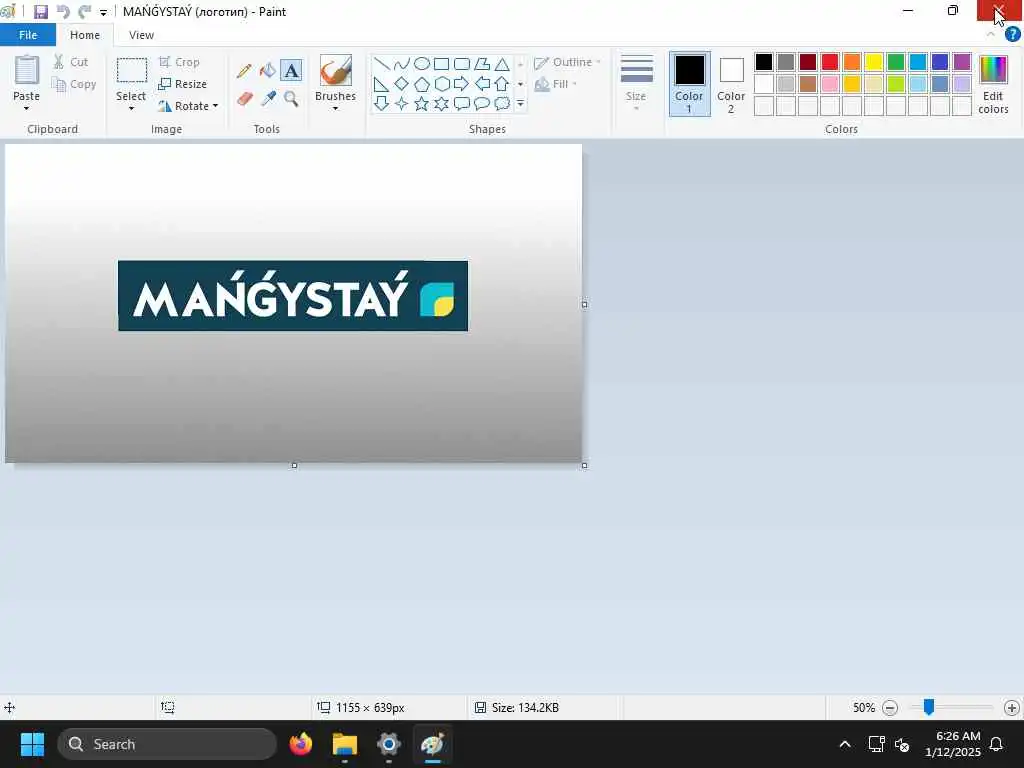Image resolution: width=1024 pixels, height=768 pixels.
Task: Open Firefox from the taskbar
Action: tap(301, 744)
